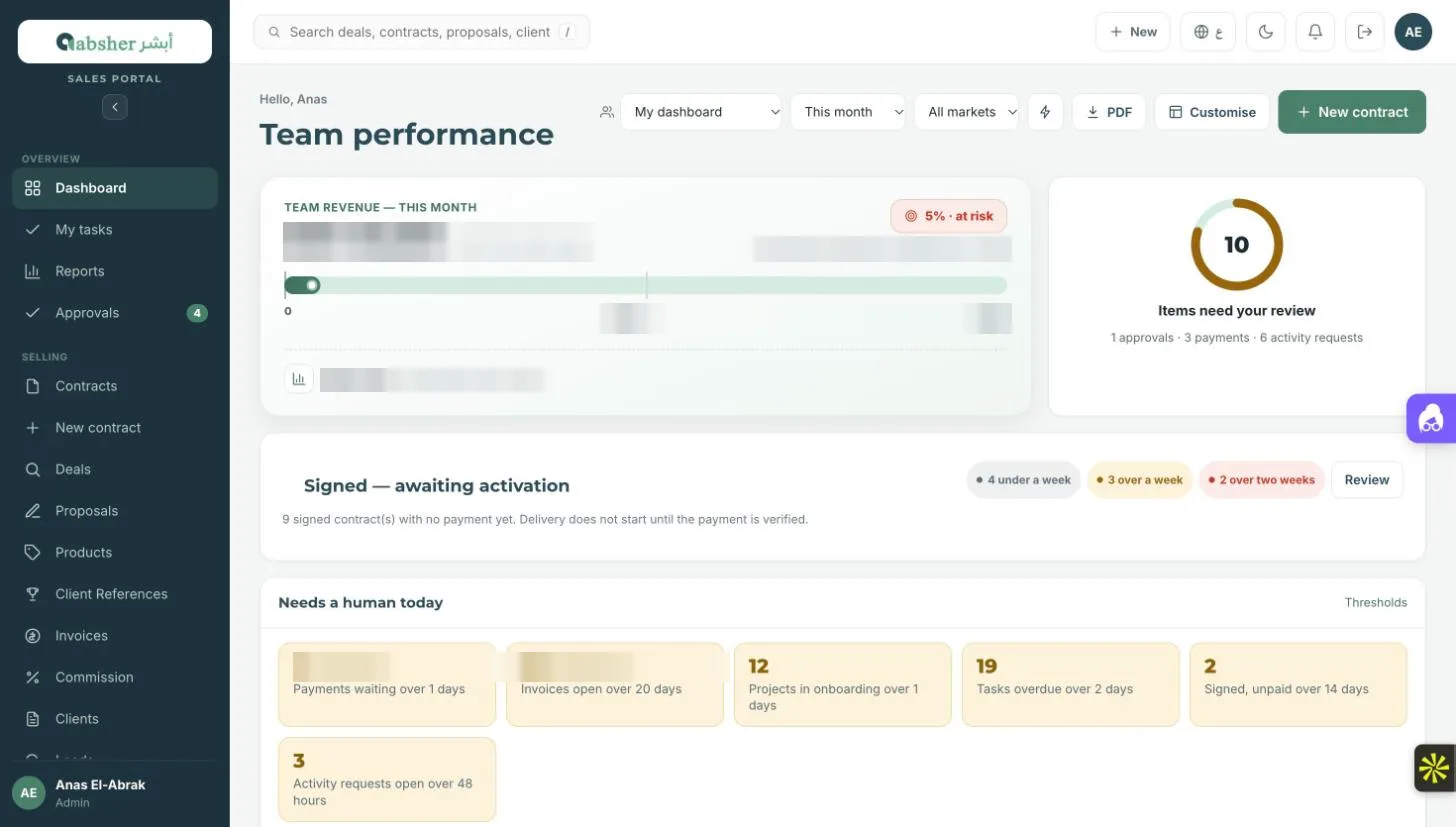Open the Dashboard sidebar item
This screenshot has height=827, width=1456.
tap(115, 188)
